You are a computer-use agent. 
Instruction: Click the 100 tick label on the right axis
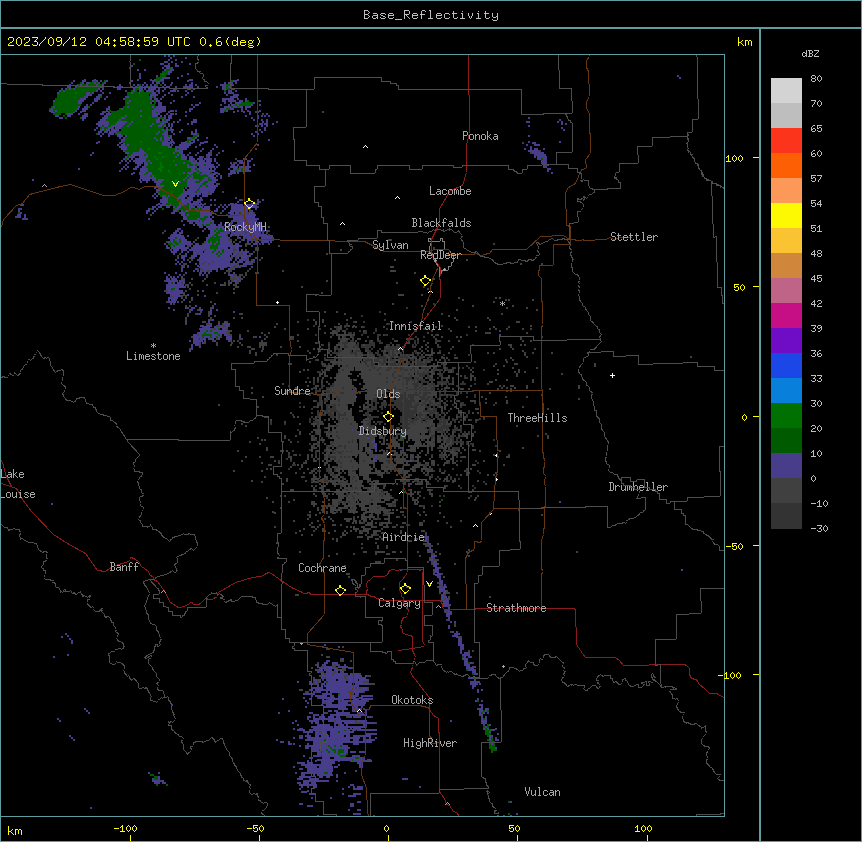[734, 158]
